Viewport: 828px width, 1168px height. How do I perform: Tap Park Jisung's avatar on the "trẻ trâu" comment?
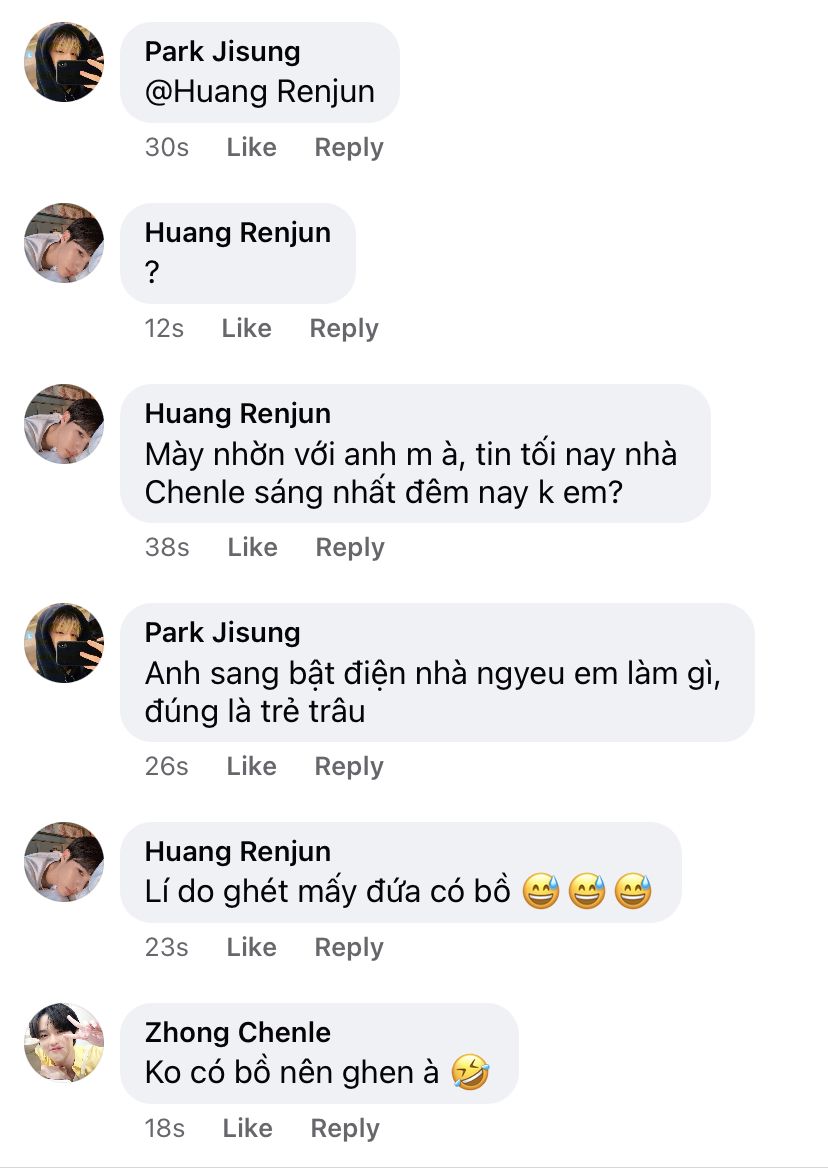coord(64,643)
